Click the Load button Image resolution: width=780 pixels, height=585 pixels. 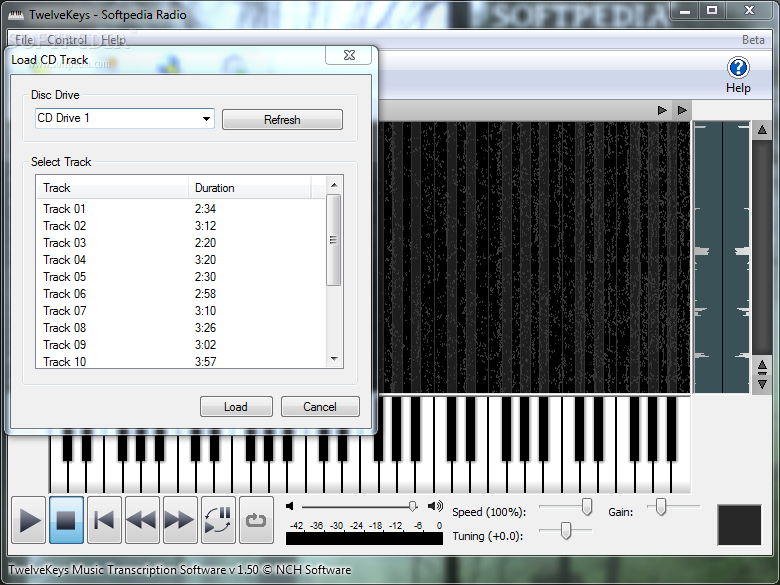(236, 407)
